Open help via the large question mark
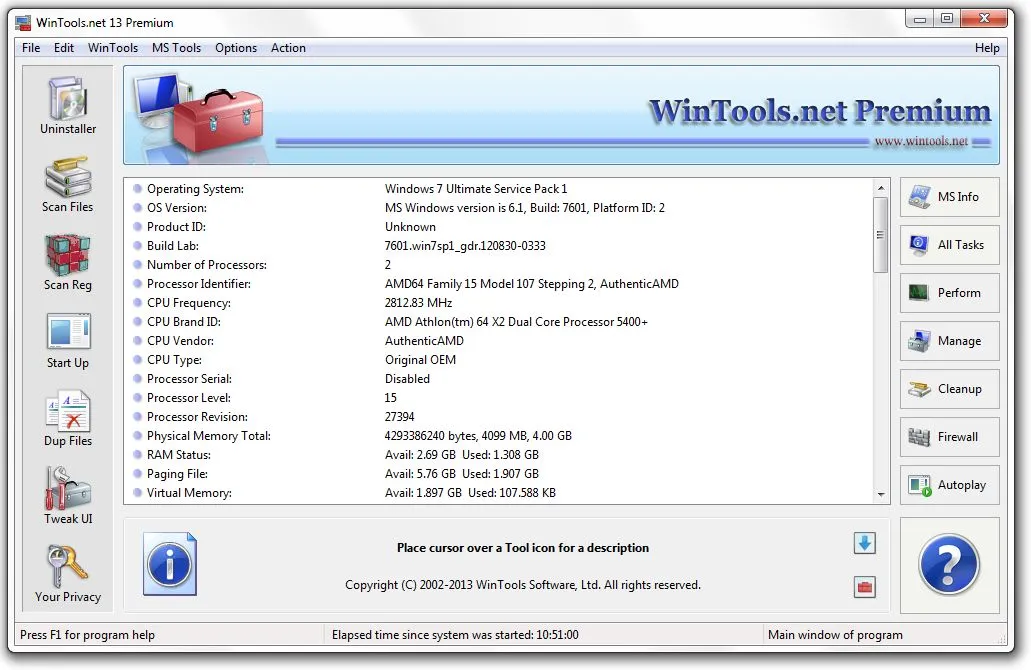The height and width of the screenshot is (670, 1031). click(948, 565)
